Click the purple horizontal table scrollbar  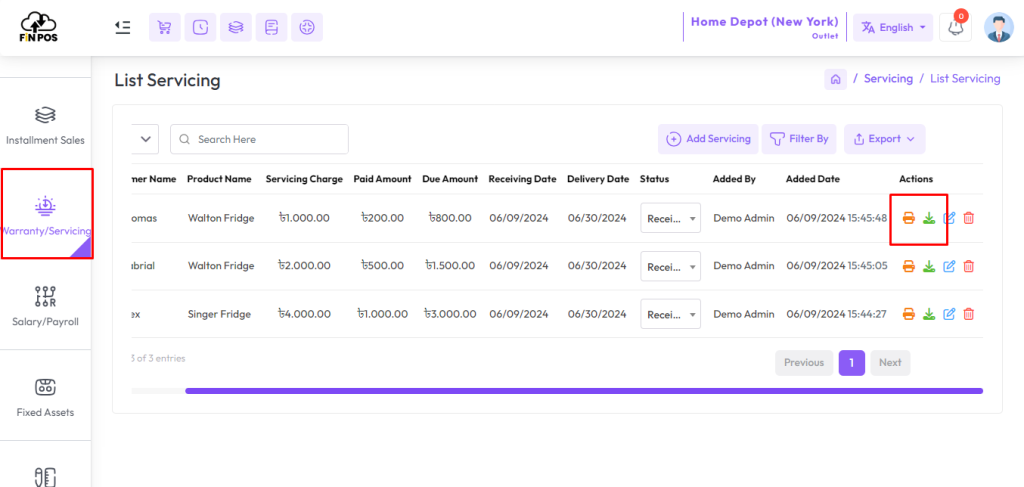pyautogui.click(x=584, y=391)
